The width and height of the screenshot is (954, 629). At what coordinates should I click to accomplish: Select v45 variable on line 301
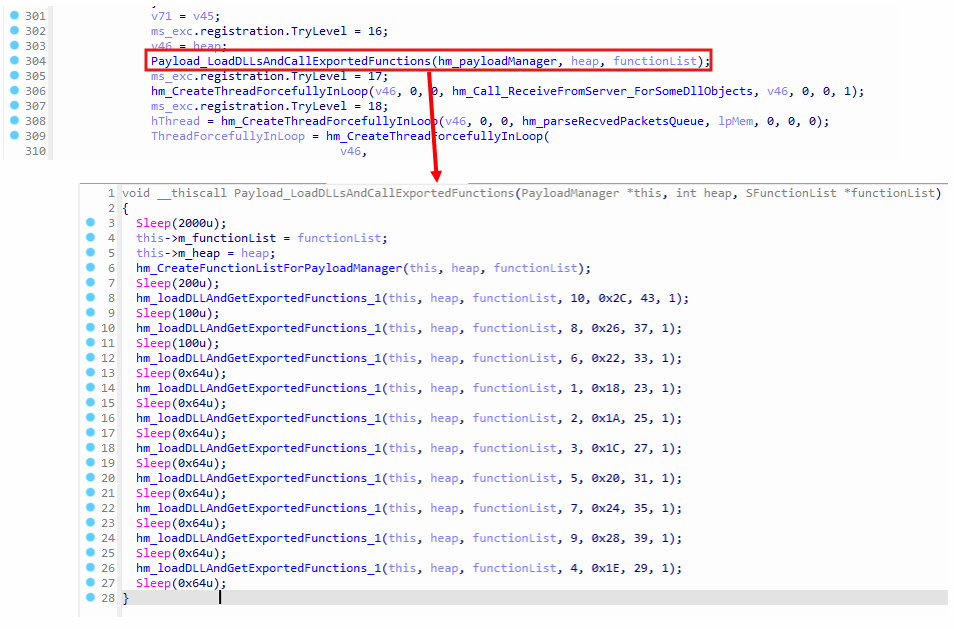click(x=203, y=16)
